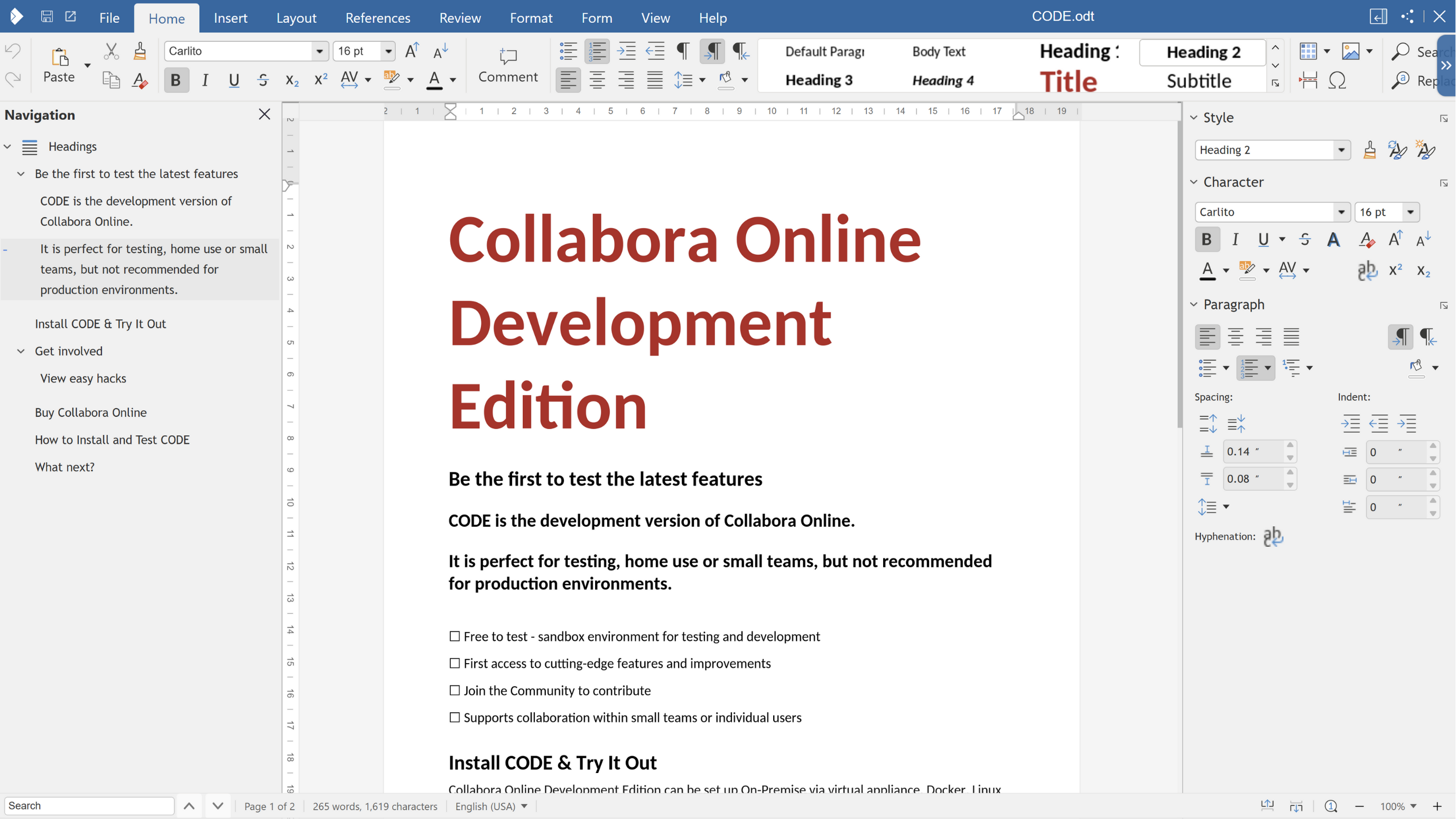Click the Insert Special Character omega icon

point(1337,80)
